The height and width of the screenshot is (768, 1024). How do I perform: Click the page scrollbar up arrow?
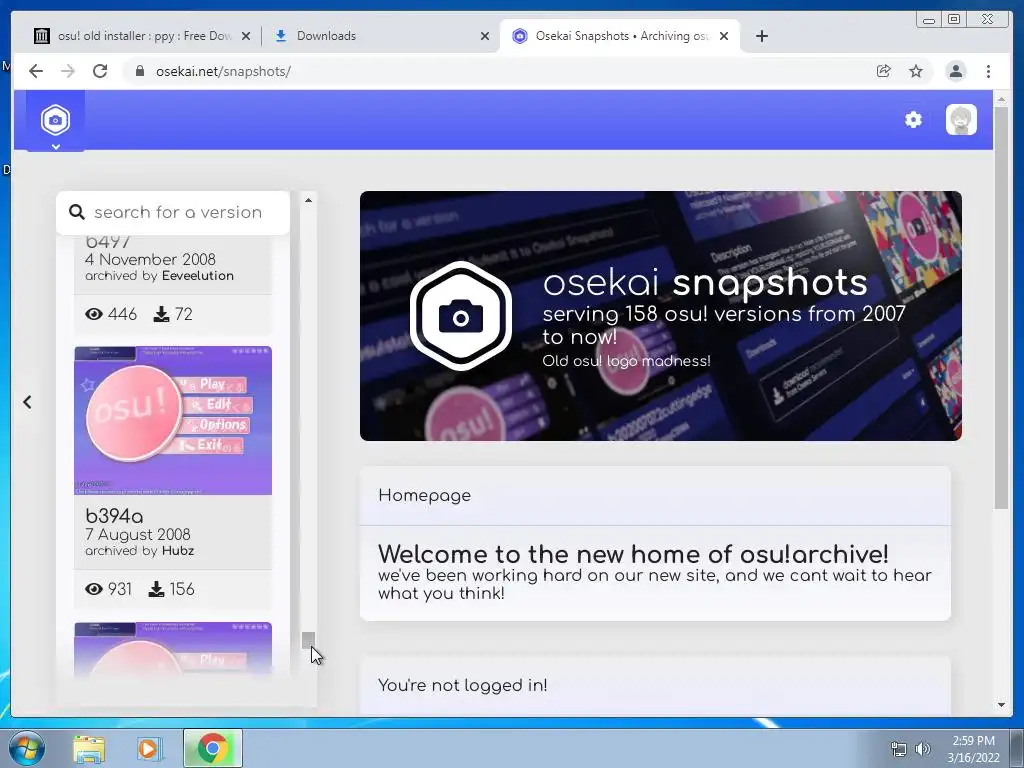(x=1001, y=99)
